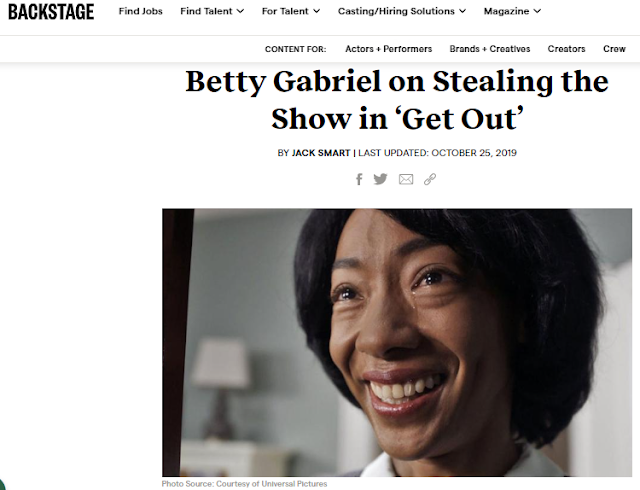This screenshot has width=640, height=490.
Task: Open the For Talent menu
Action: pyautogui.click(x=285, y=11)
